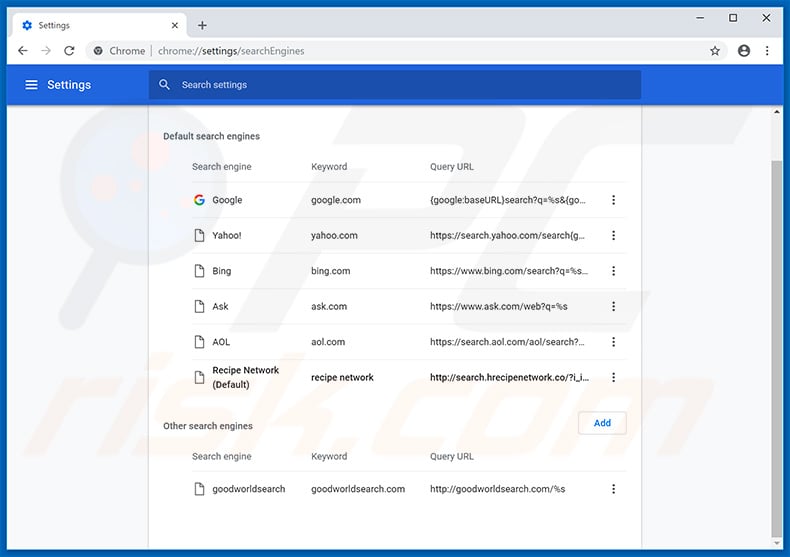This screenshot has width=790, height=557.
Task: Click the google:baseURL query URL
Action: (x=508, y=200)
